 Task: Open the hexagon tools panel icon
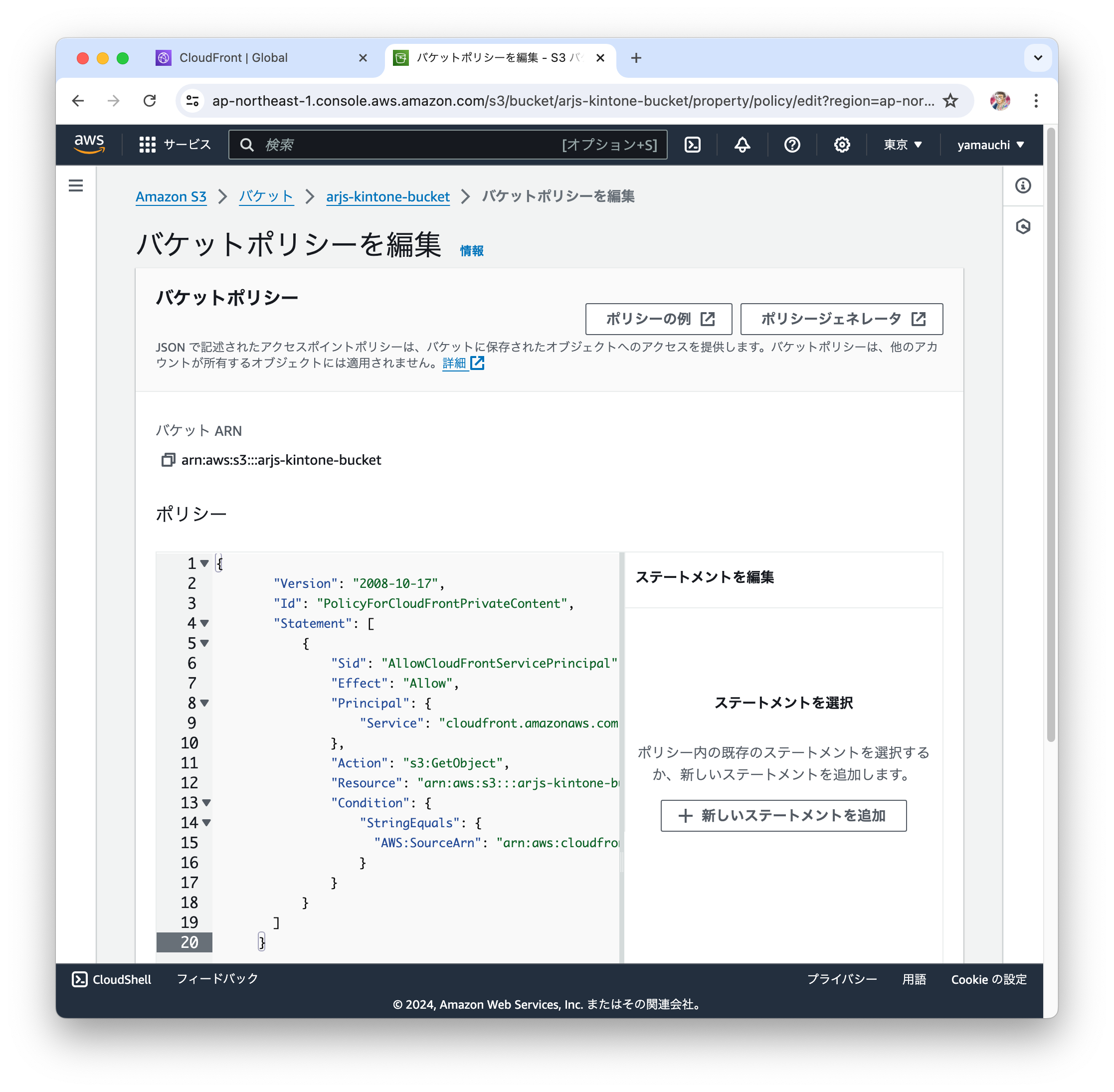(x=1022, y=226)
